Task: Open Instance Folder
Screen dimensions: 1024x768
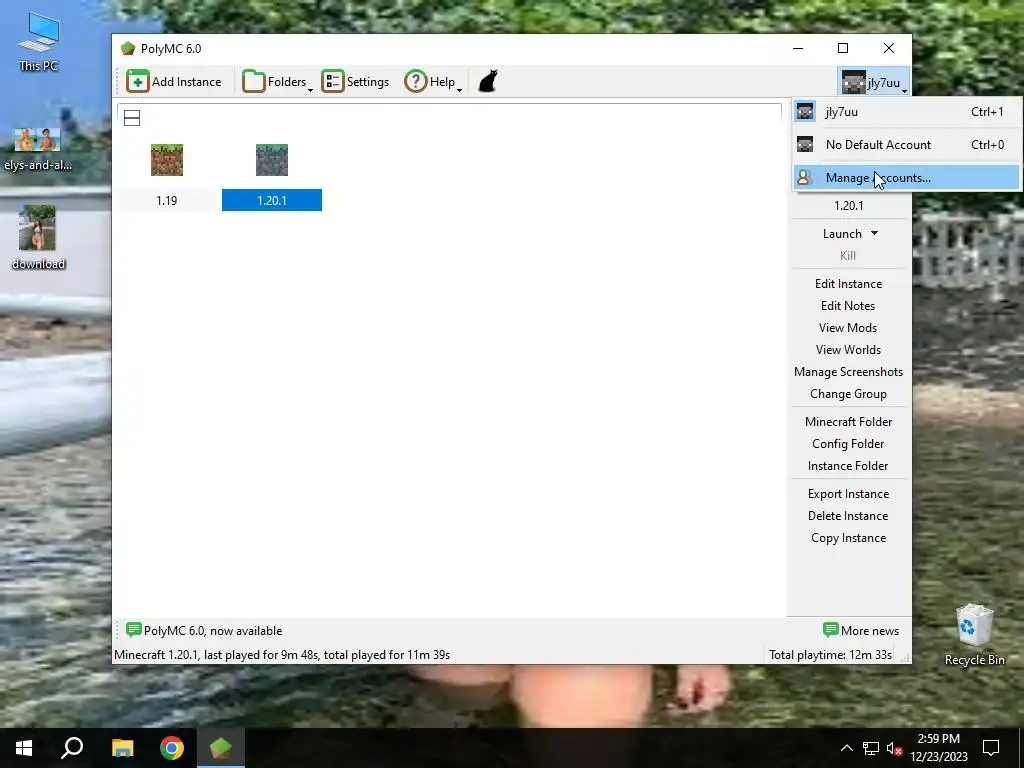Action: [x=848, y=466]
